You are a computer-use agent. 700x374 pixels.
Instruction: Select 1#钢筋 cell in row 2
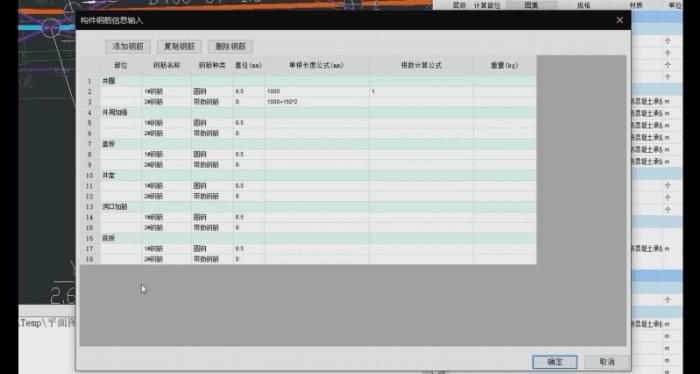167,91
